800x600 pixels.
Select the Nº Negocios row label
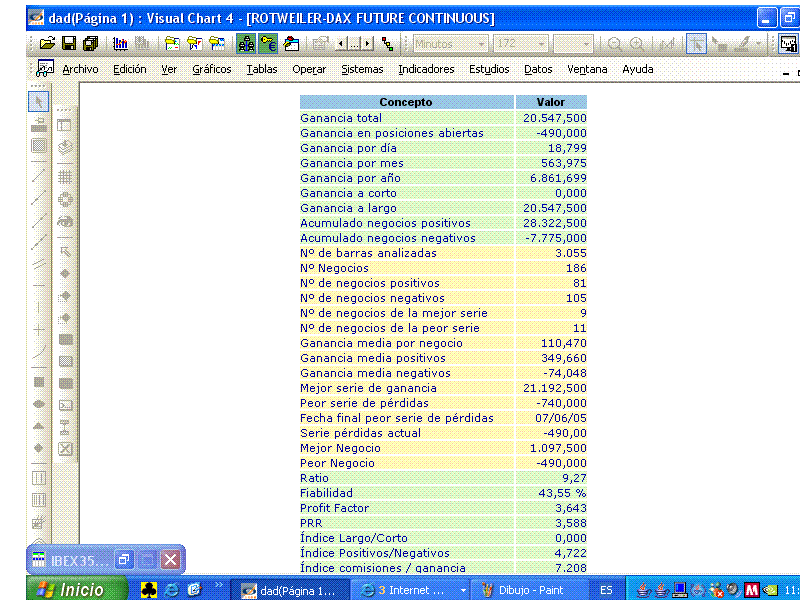pyautogui.click(x=334, y=268)
